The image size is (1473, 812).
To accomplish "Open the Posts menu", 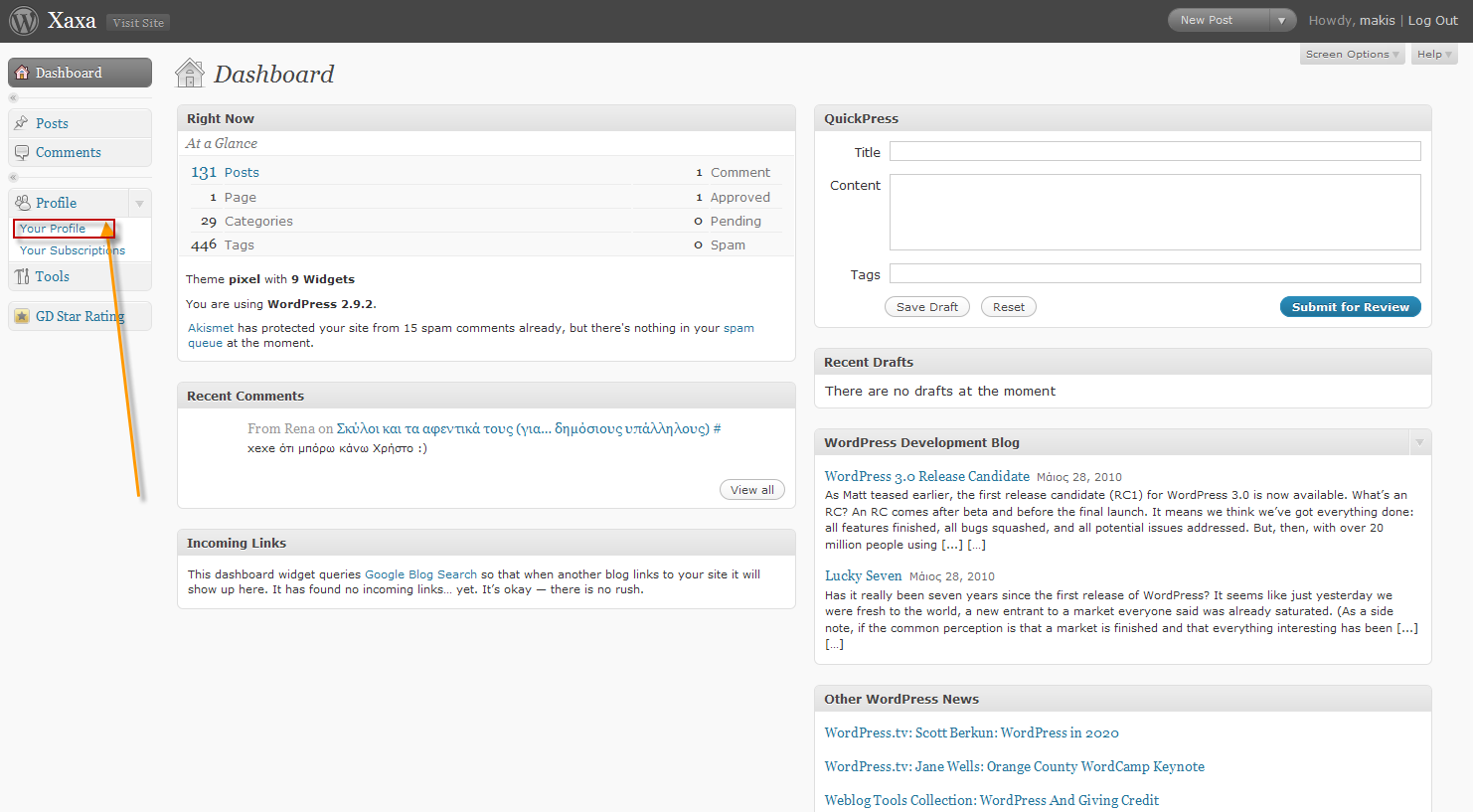I will pyautogui.click(x=80, y=123).
